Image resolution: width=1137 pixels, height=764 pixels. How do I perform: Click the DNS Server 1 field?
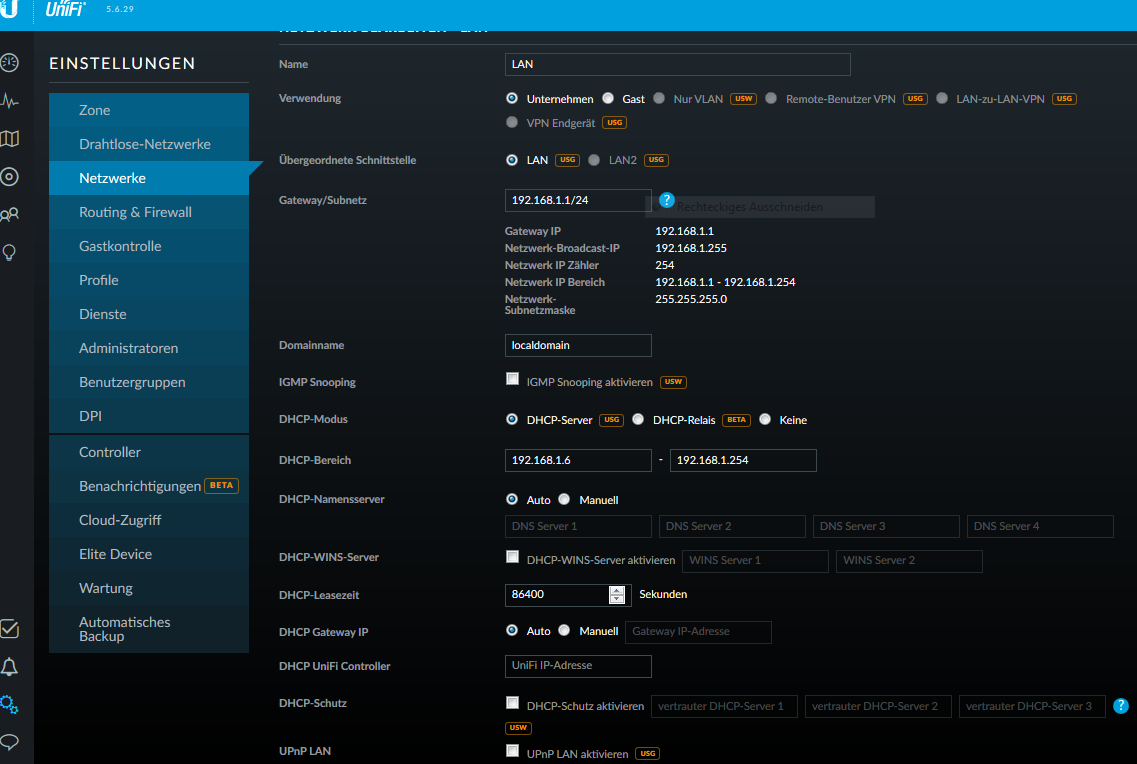[578, 526]
